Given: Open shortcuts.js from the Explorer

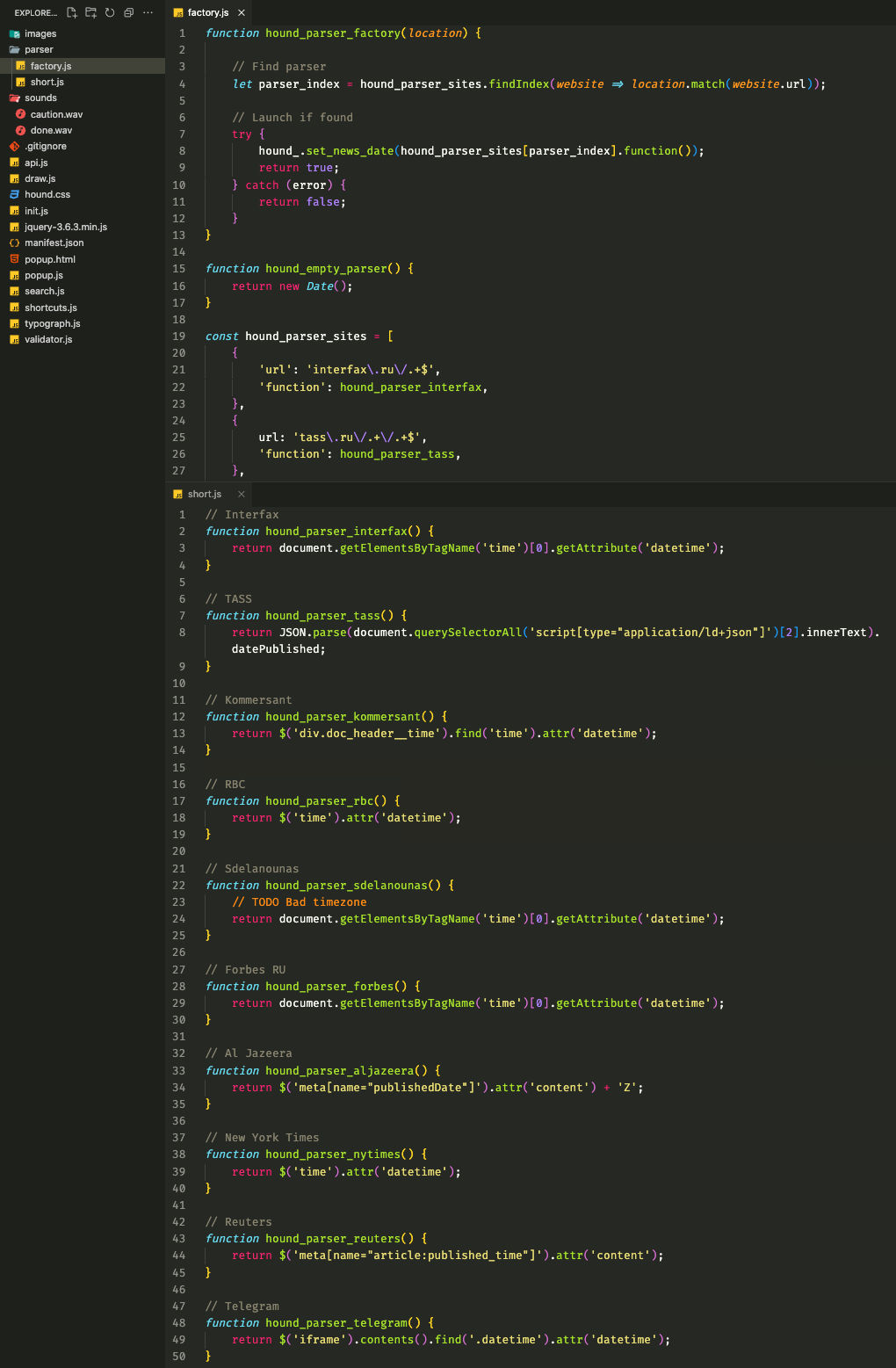Looking at the screenshot, I should 83,308.
